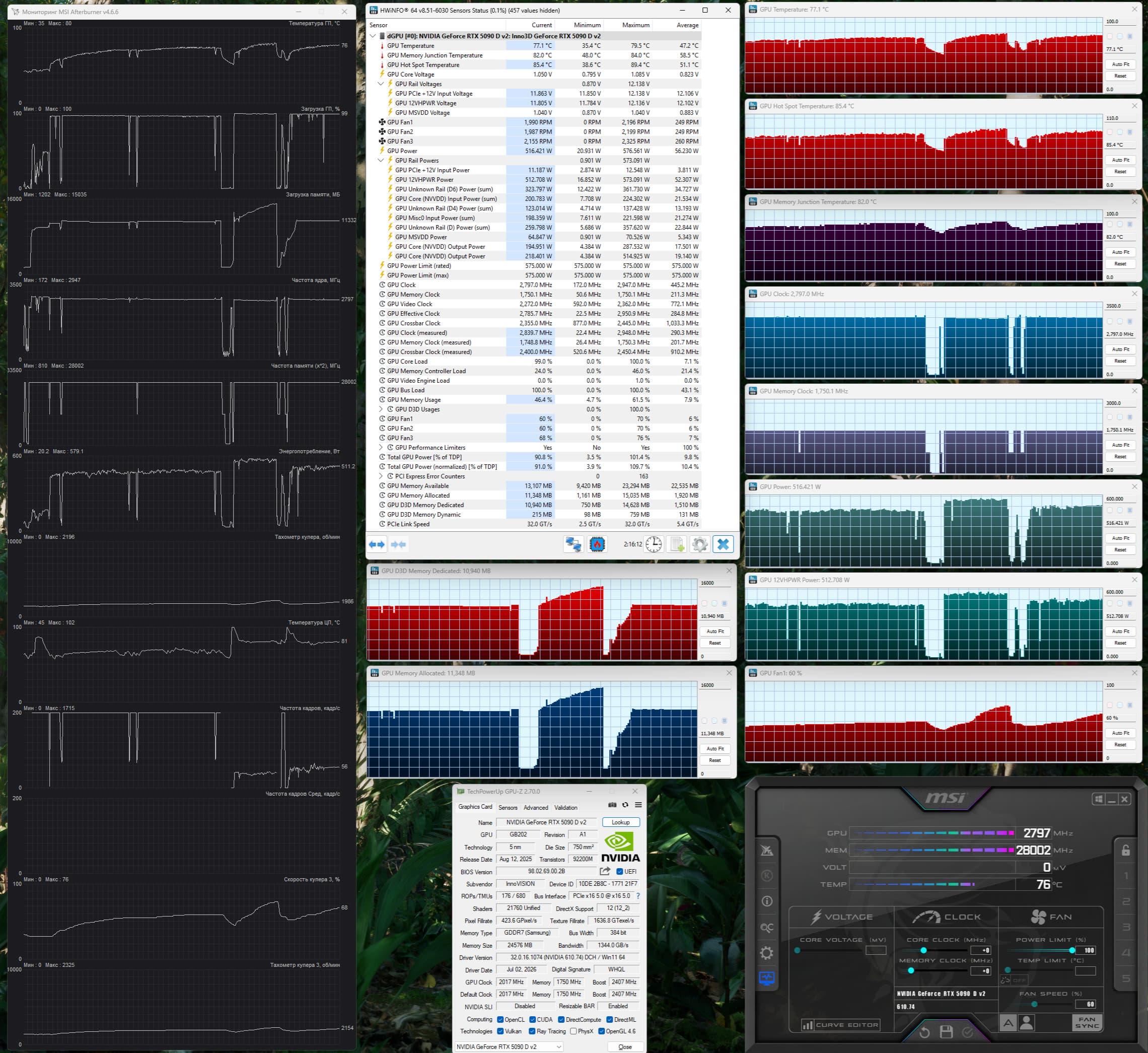Select Afterburner profile slot 1
The image size is (1148, 1053).
pos(1126,876)
